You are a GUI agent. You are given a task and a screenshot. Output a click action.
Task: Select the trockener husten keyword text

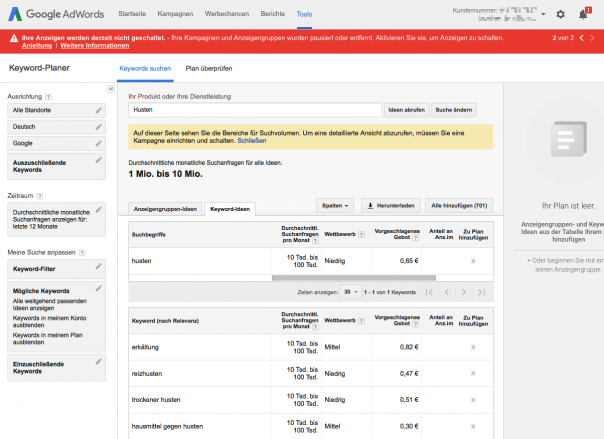(x=156, y=400)
